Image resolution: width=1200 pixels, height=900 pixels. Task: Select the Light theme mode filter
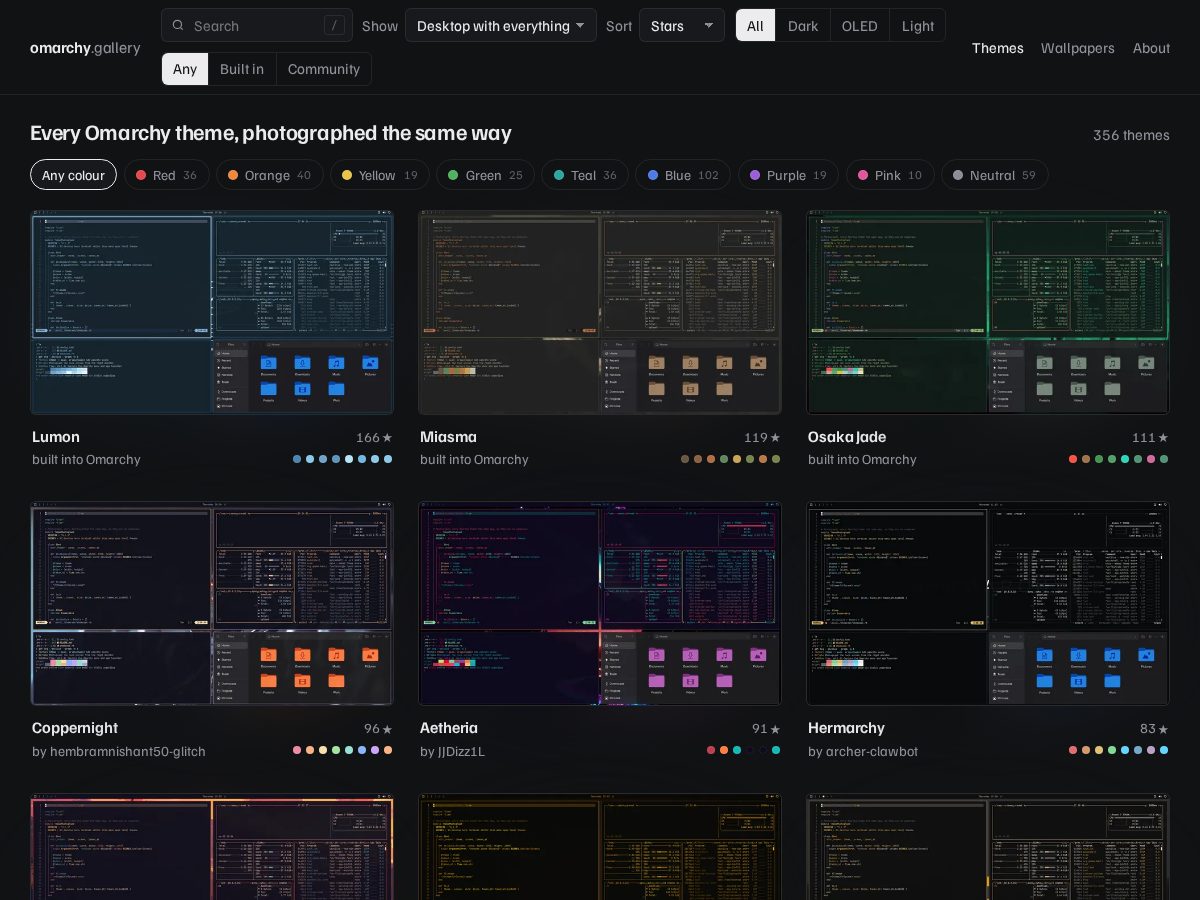[x=918, y=26]
